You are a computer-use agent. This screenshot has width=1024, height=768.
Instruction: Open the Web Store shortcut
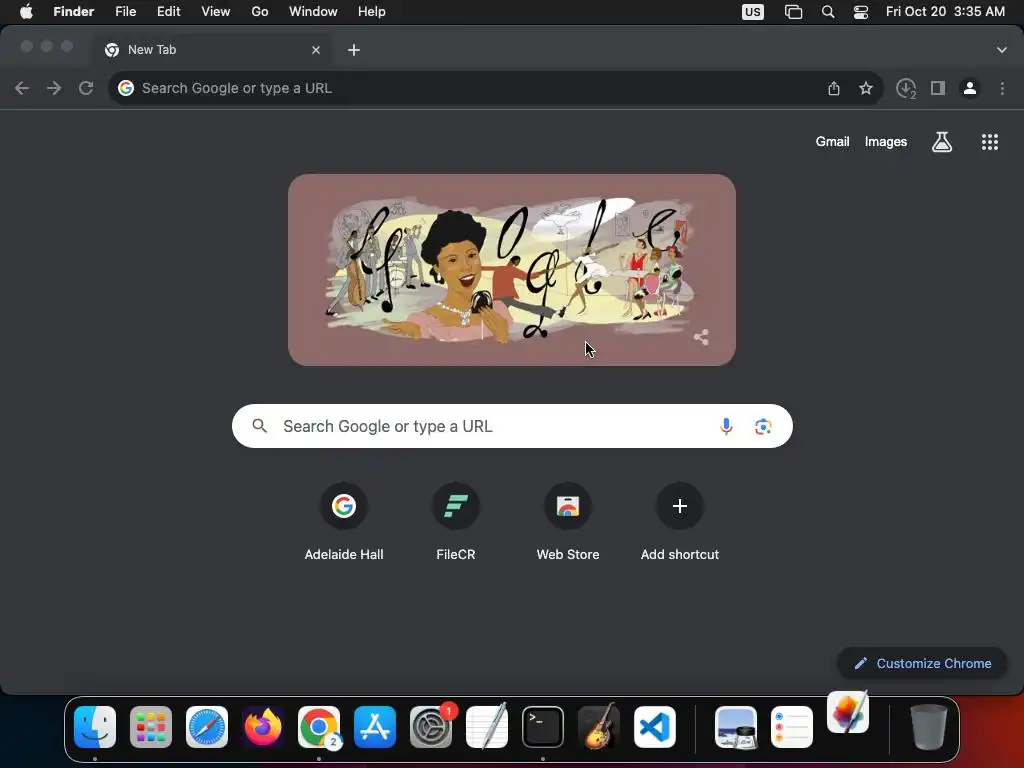568,522
